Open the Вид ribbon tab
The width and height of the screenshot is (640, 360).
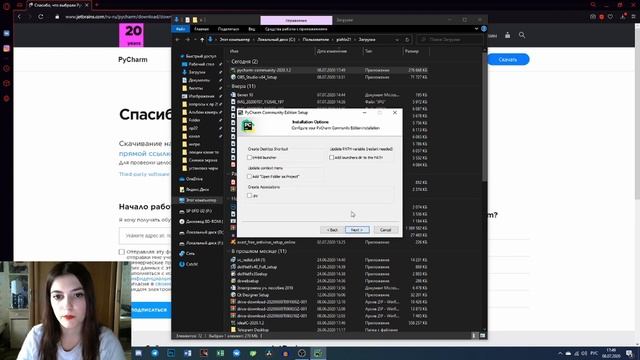click(x=251, y=29)
